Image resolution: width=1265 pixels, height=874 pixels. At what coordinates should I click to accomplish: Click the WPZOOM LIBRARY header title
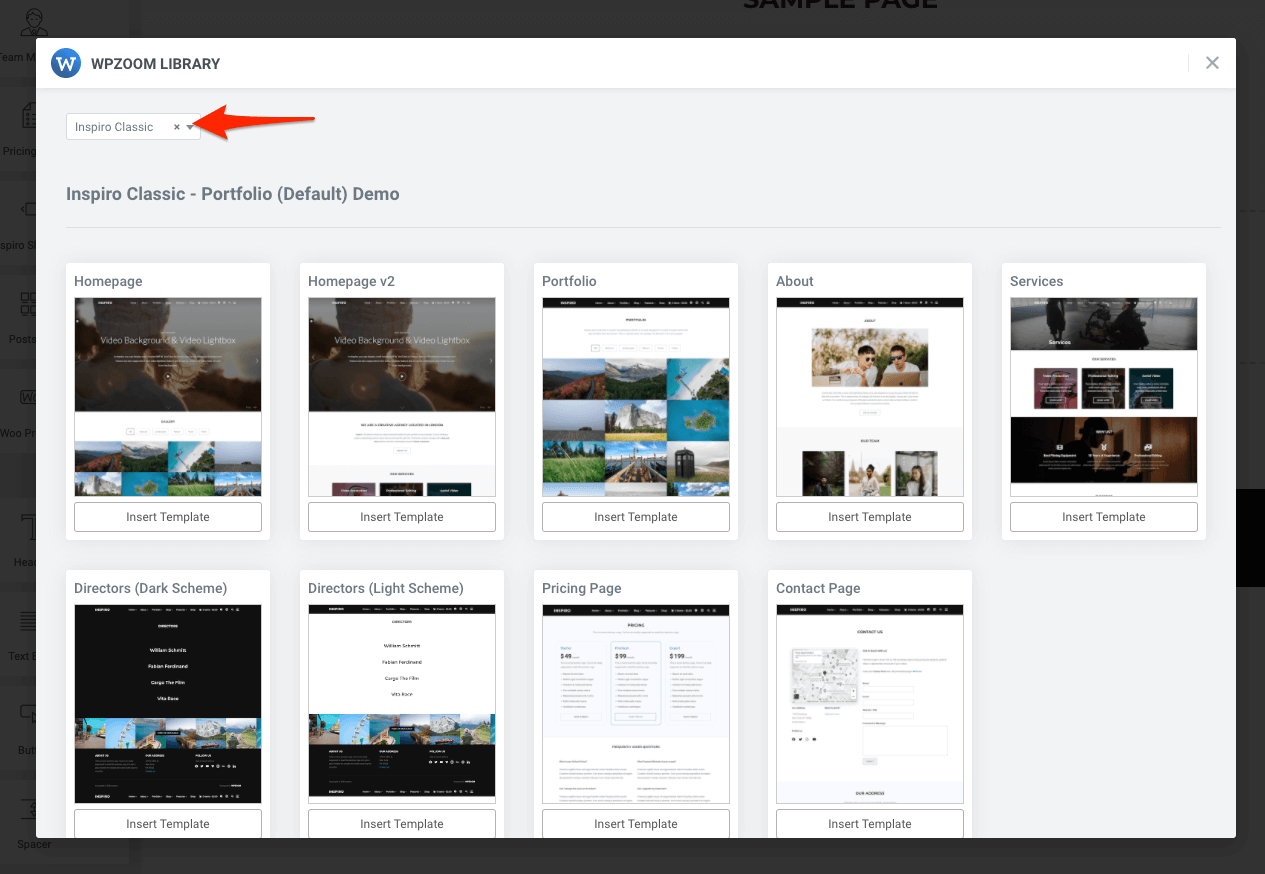[x=155, y=63]
